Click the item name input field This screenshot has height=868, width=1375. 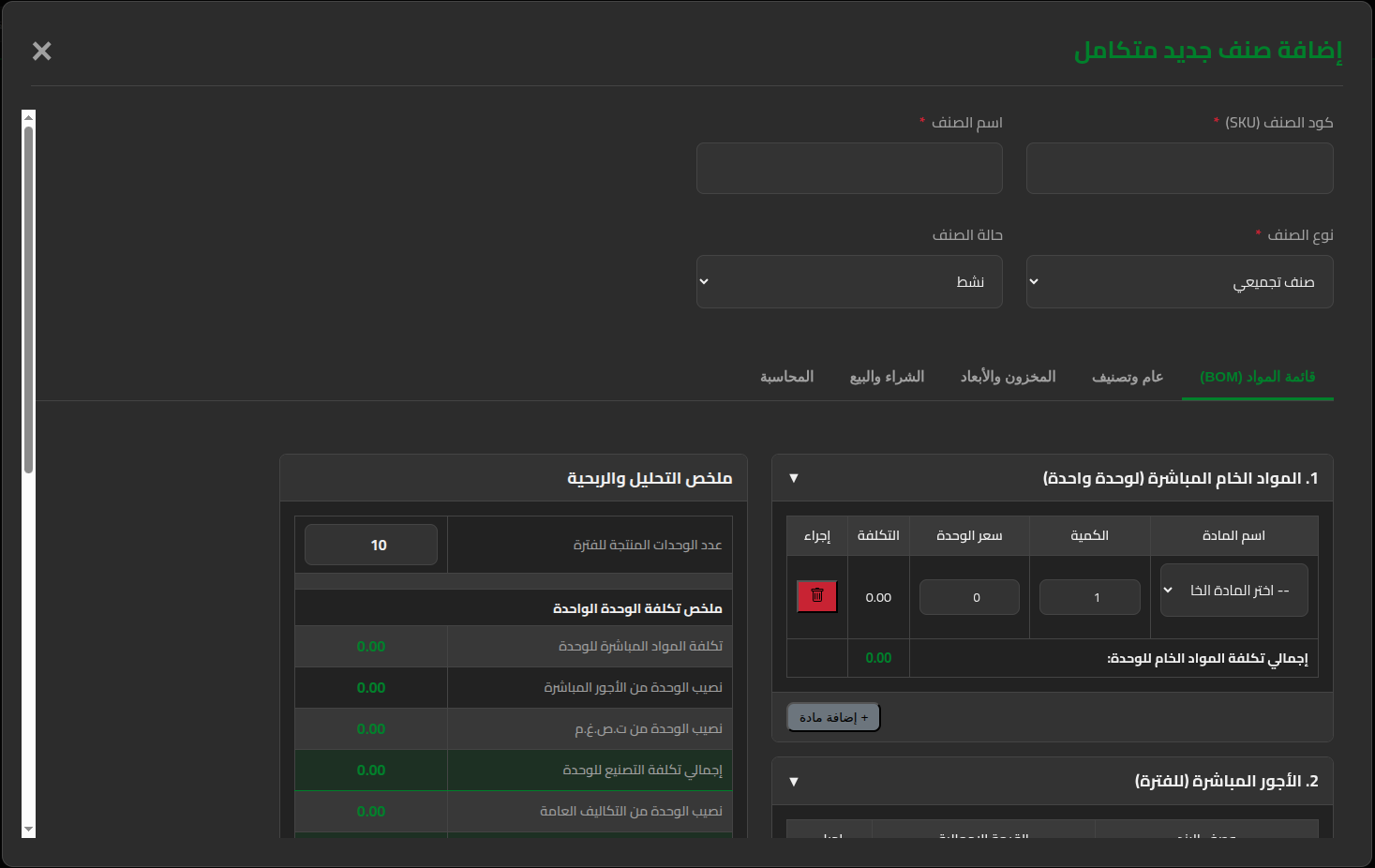pos(849,169)
